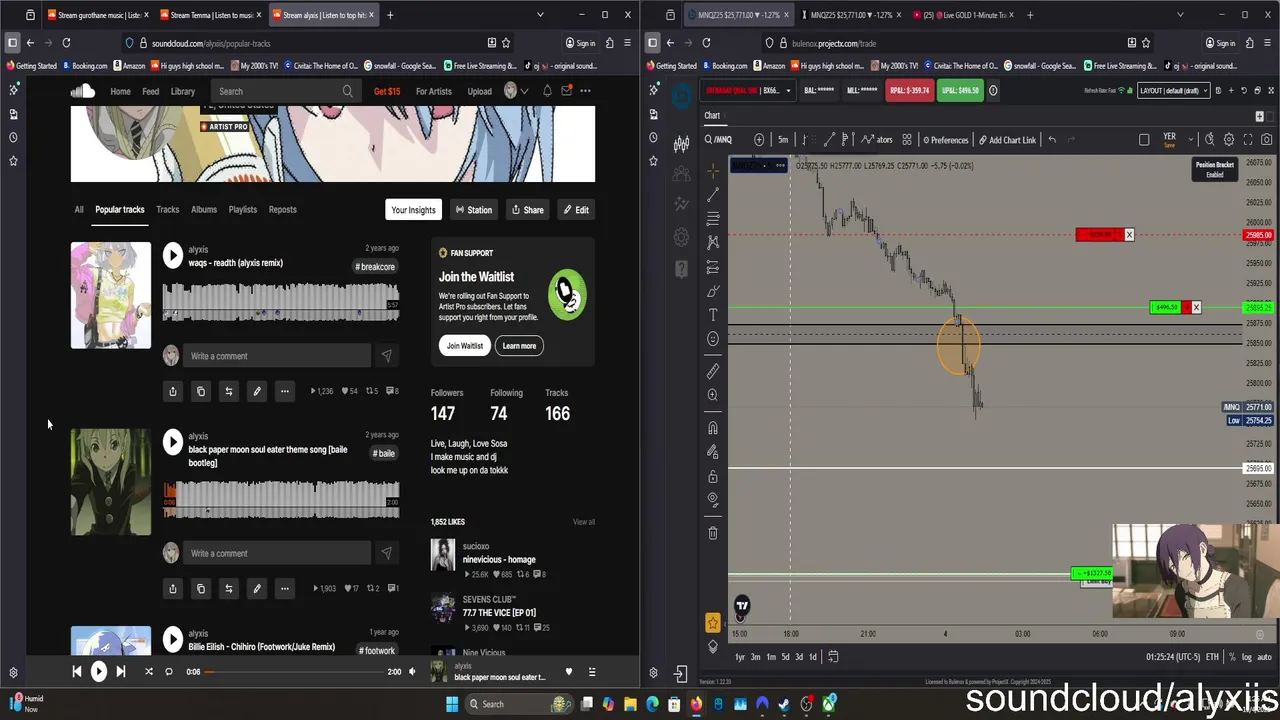Edit the black paper moon track
Viewport: 1280px width, 720px height.
(257, 588)
